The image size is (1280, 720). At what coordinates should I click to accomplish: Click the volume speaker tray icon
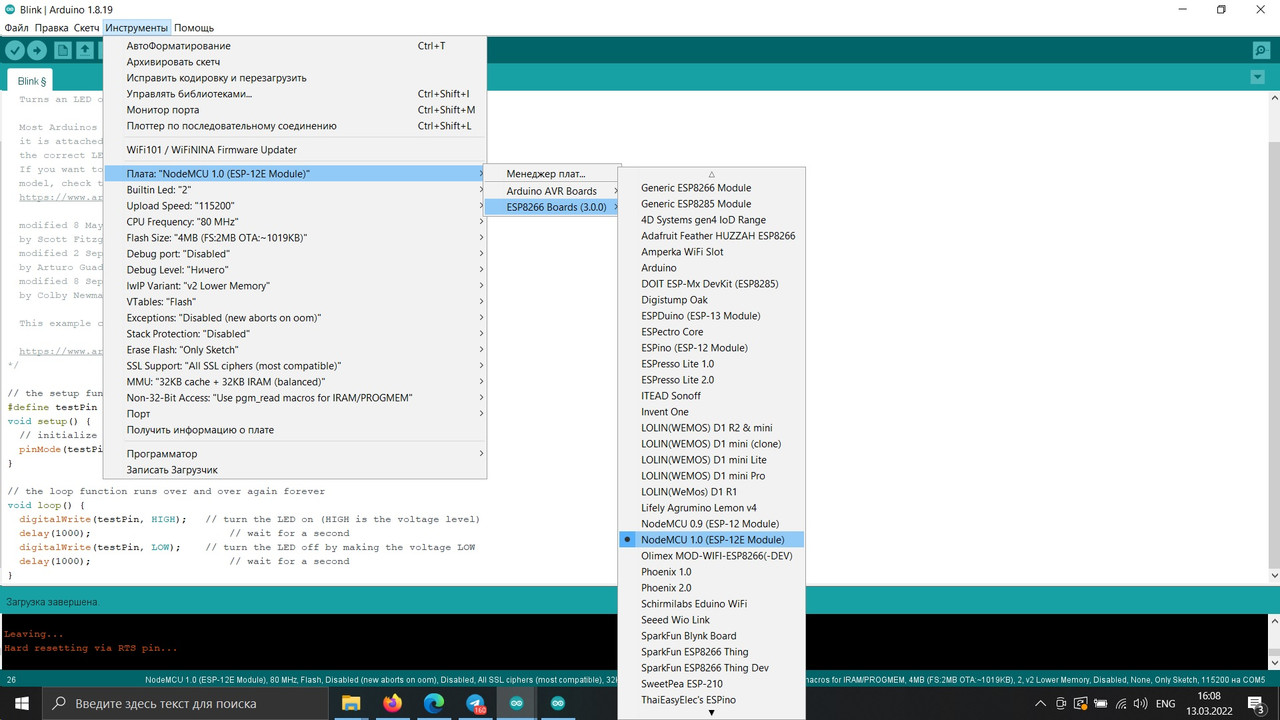pos(1142,703)
